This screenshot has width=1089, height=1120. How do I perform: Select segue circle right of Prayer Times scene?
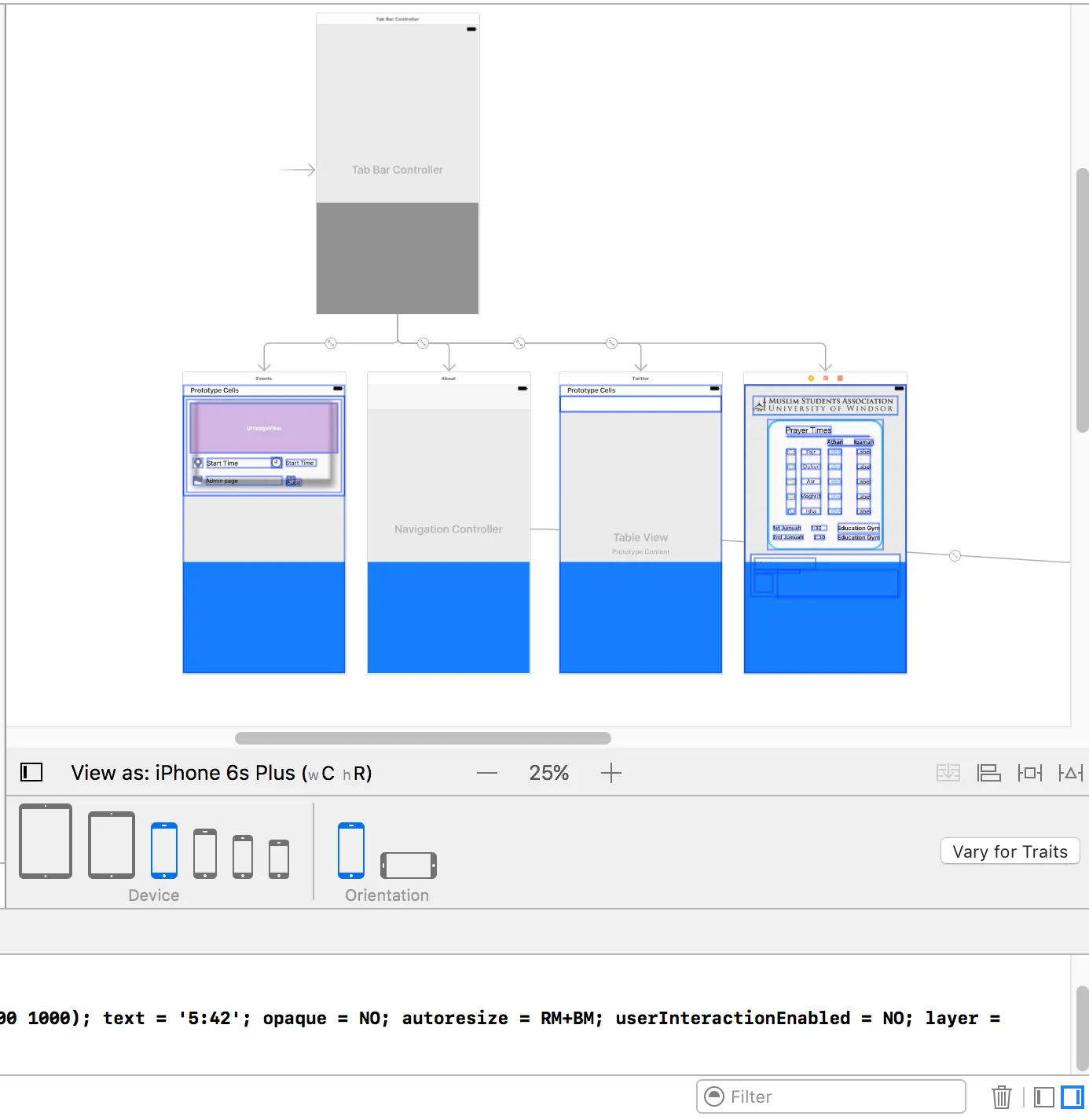[955, 555]
